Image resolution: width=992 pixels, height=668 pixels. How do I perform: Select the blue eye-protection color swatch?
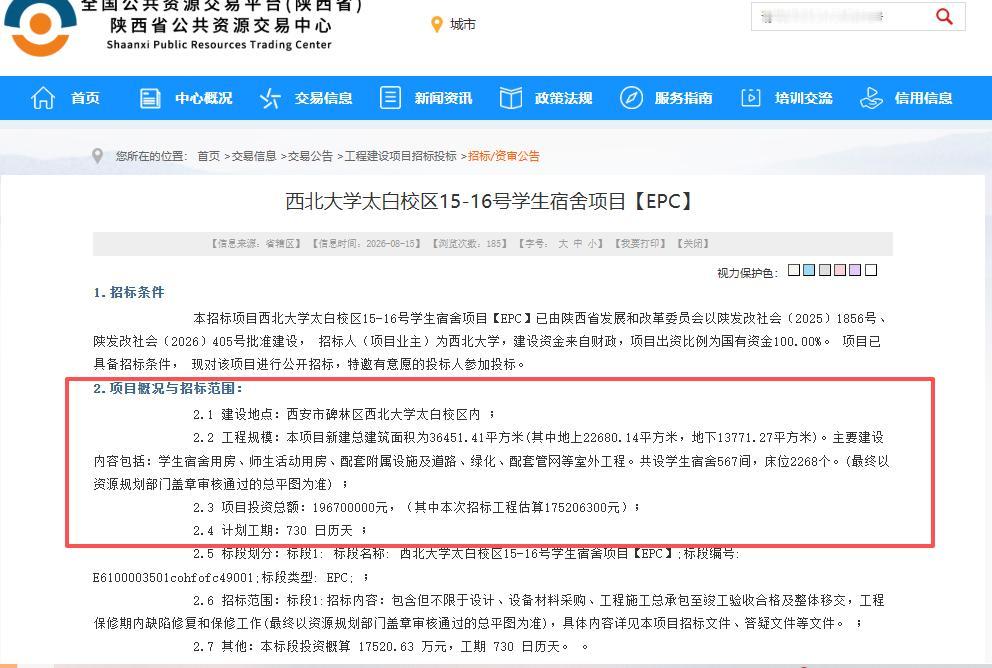809,270
